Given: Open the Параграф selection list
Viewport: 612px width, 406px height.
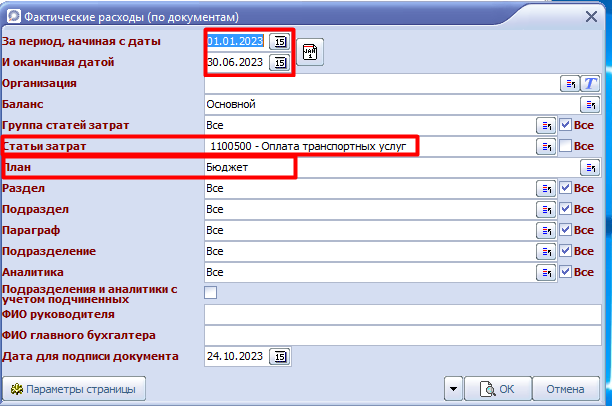Looking at the screenshot, I should tap(547, 230).
